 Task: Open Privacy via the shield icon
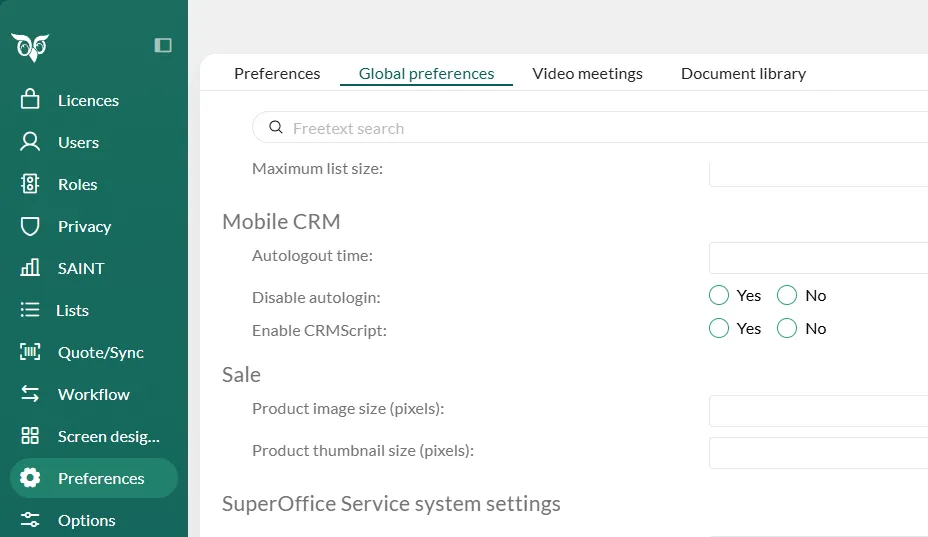click(x=30, y=226)
